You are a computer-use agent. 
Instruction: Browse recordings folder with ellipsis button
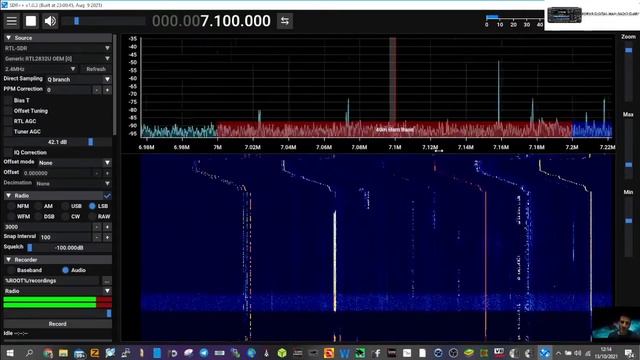coord(107,281)
